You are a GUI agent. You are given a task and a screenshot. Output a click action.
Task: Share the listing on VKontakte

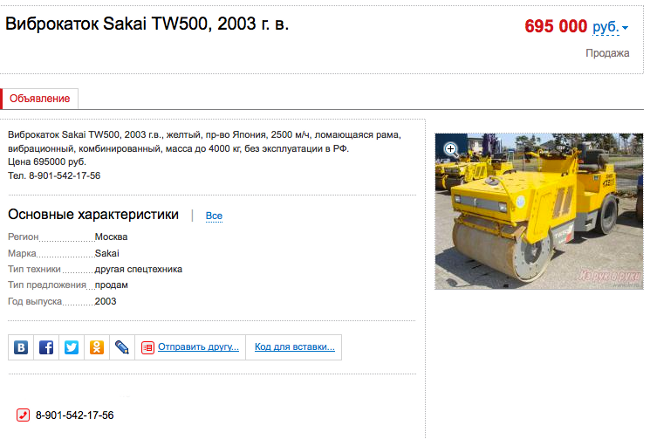[21, 347]
